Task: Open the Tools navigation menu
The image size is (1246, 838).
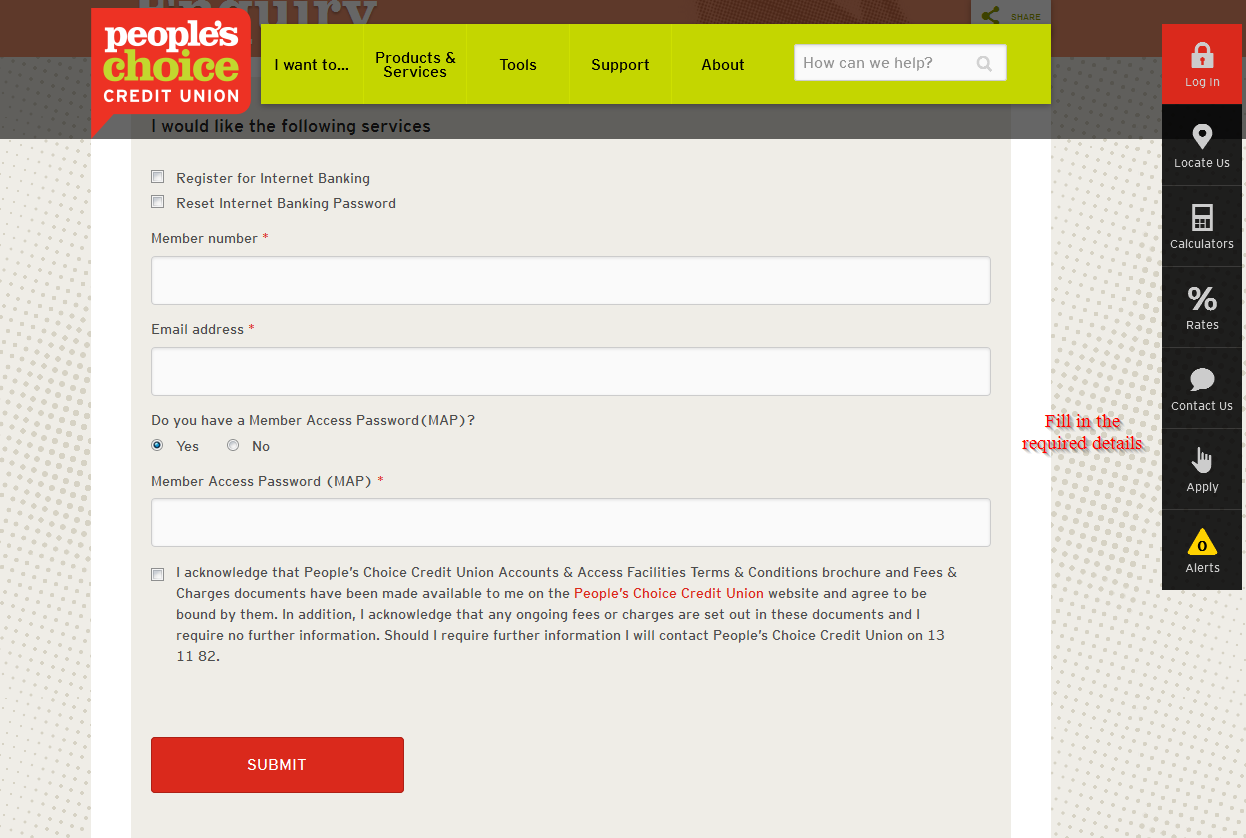Action: pyautogui.click(x=518, y=65)
